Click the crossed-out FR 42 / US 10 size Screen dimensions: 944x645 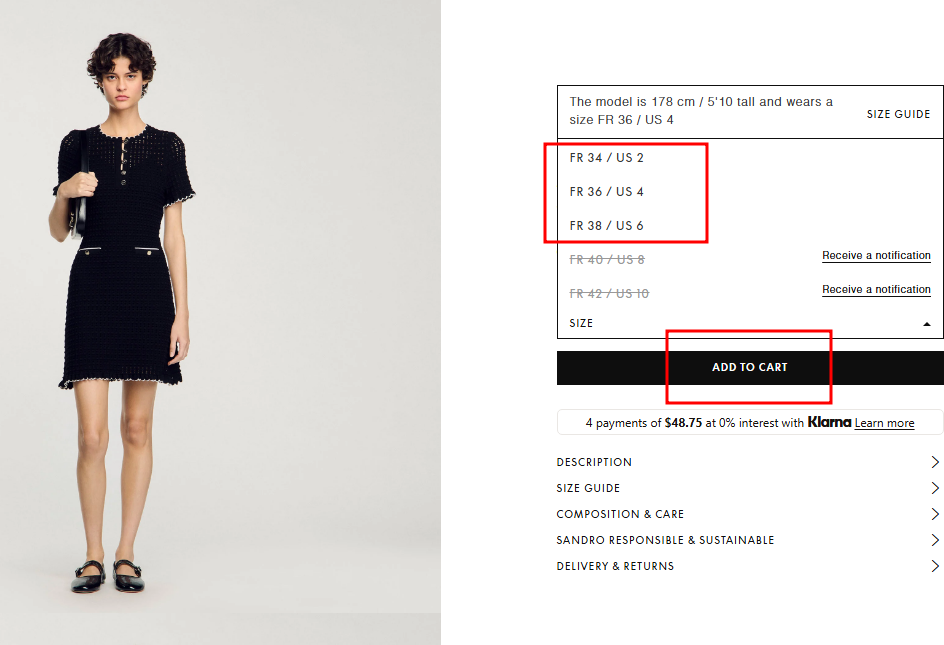tap(609, 293)
